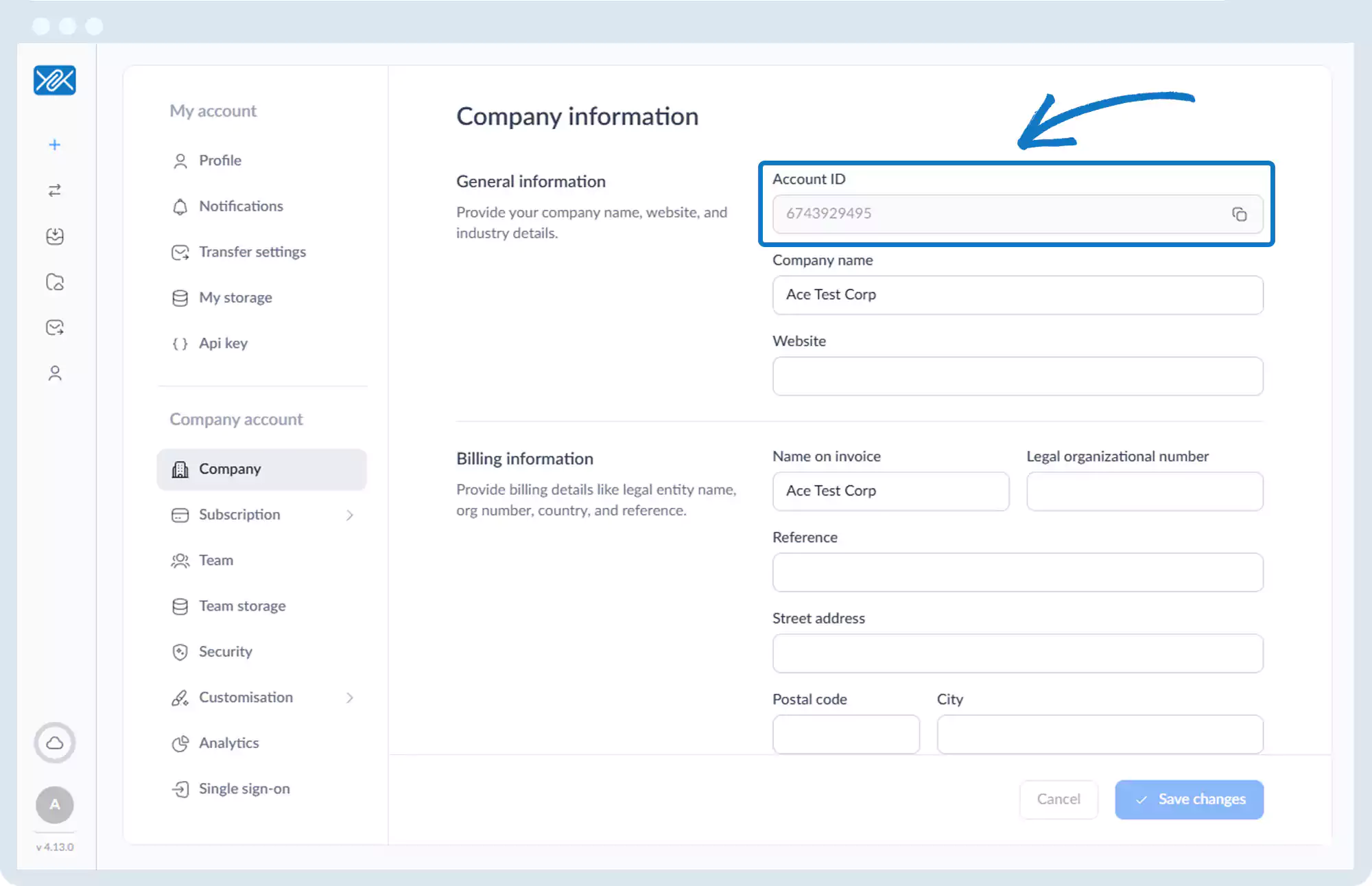Click into the Website input field

(x=1017, y=376)
